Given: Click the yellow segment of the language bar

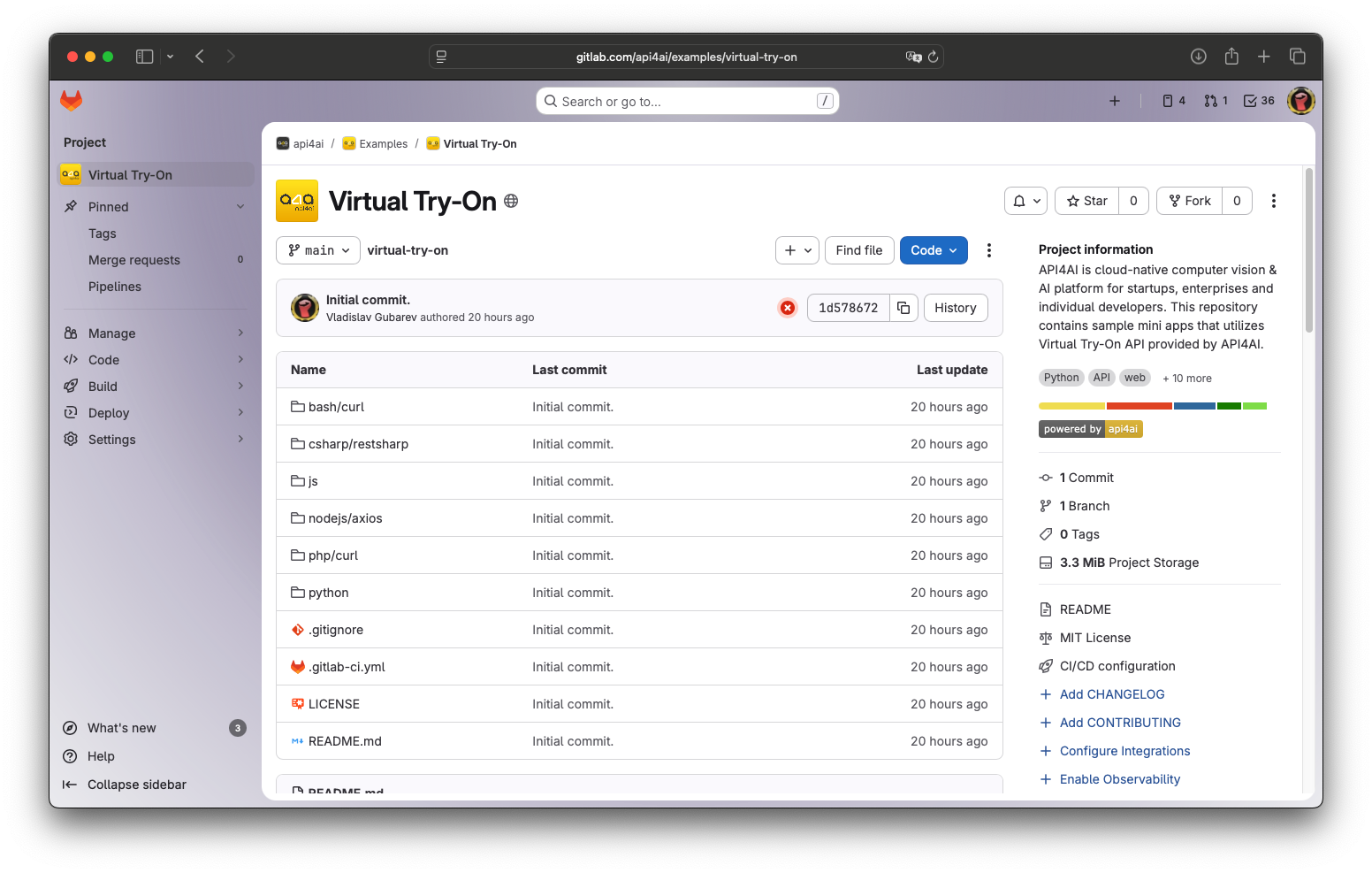Looking at the screenshot, I should click(1071, 406).
